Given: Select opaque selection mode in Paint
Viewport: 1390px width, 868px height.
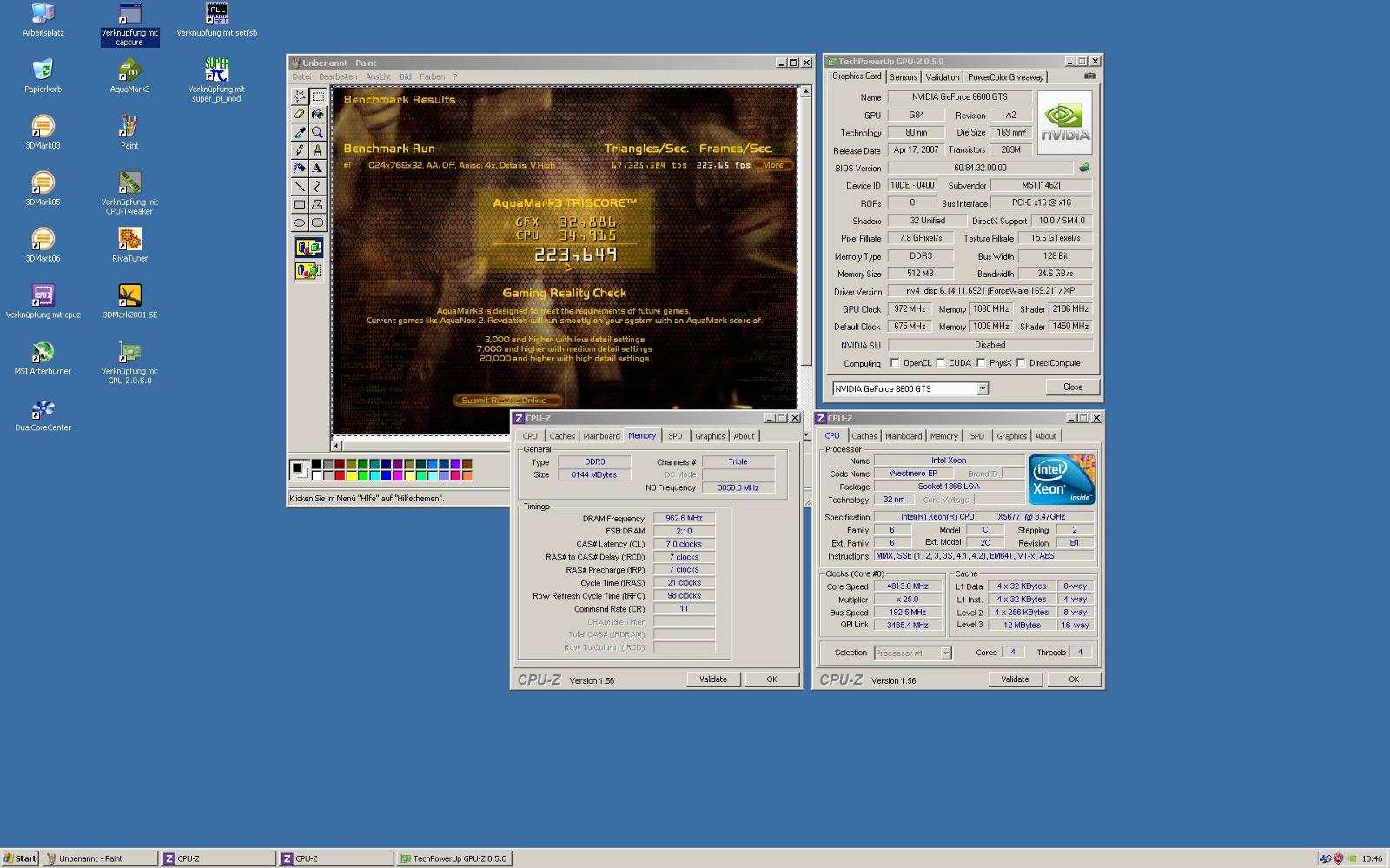Looking at the screenshot, I should [308, 248].
